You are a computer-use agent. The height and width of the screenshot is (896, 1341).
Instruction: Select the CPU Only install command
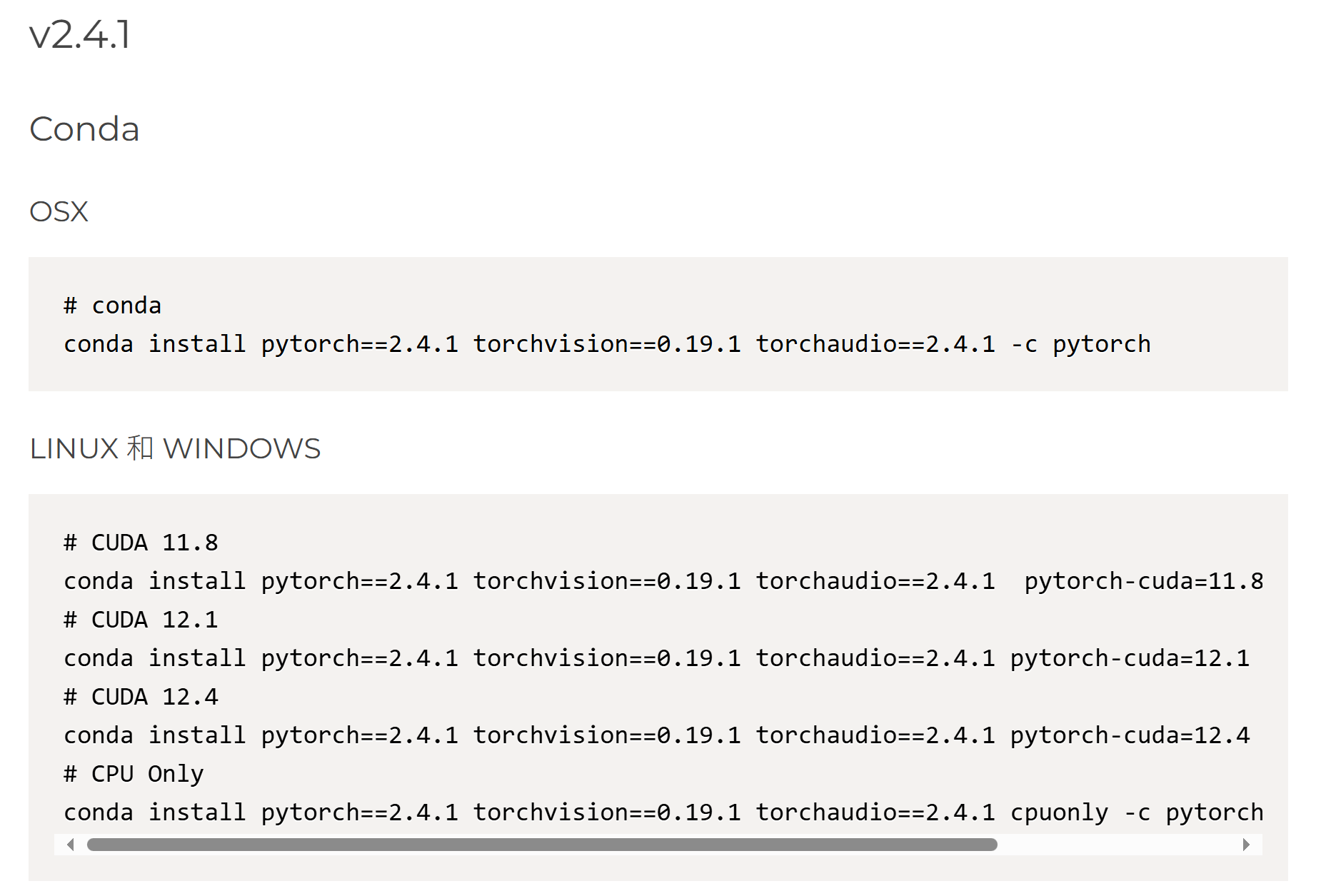pyautogui.click(x=663, y=812)
